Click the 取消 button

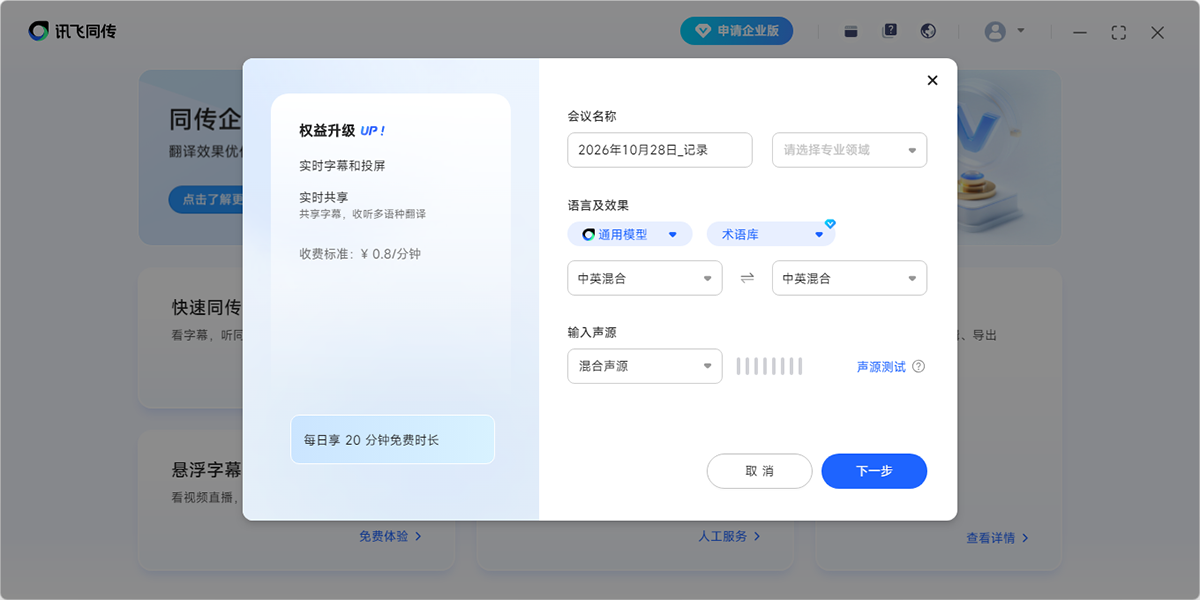point(759,471)
